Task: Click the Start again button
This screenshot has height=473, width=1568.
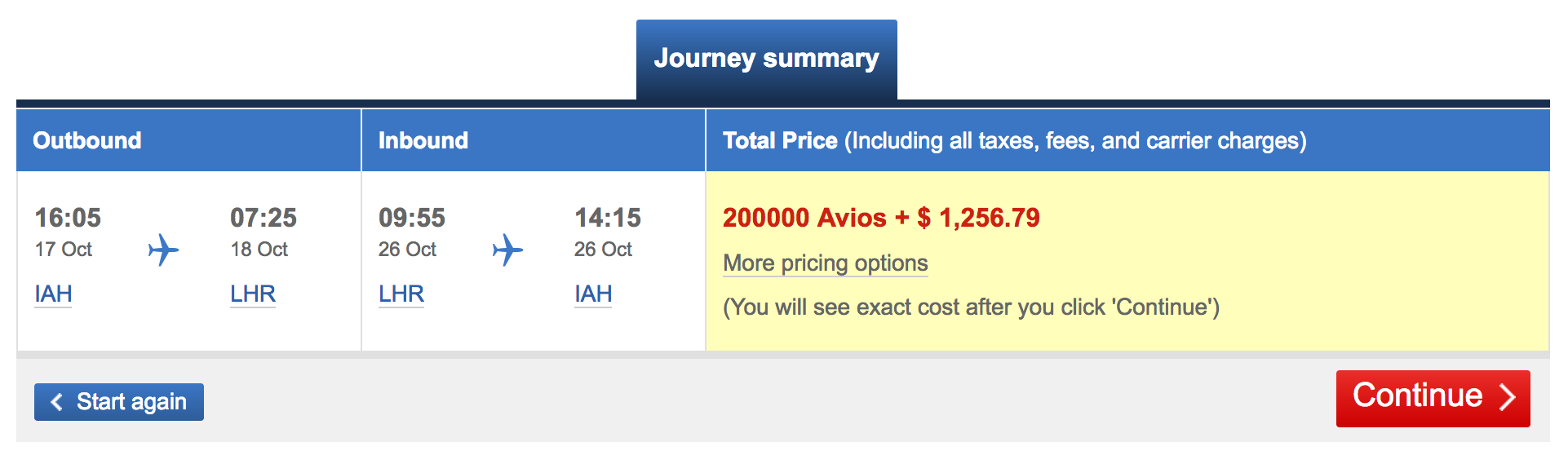Action: tap(119, 402)
